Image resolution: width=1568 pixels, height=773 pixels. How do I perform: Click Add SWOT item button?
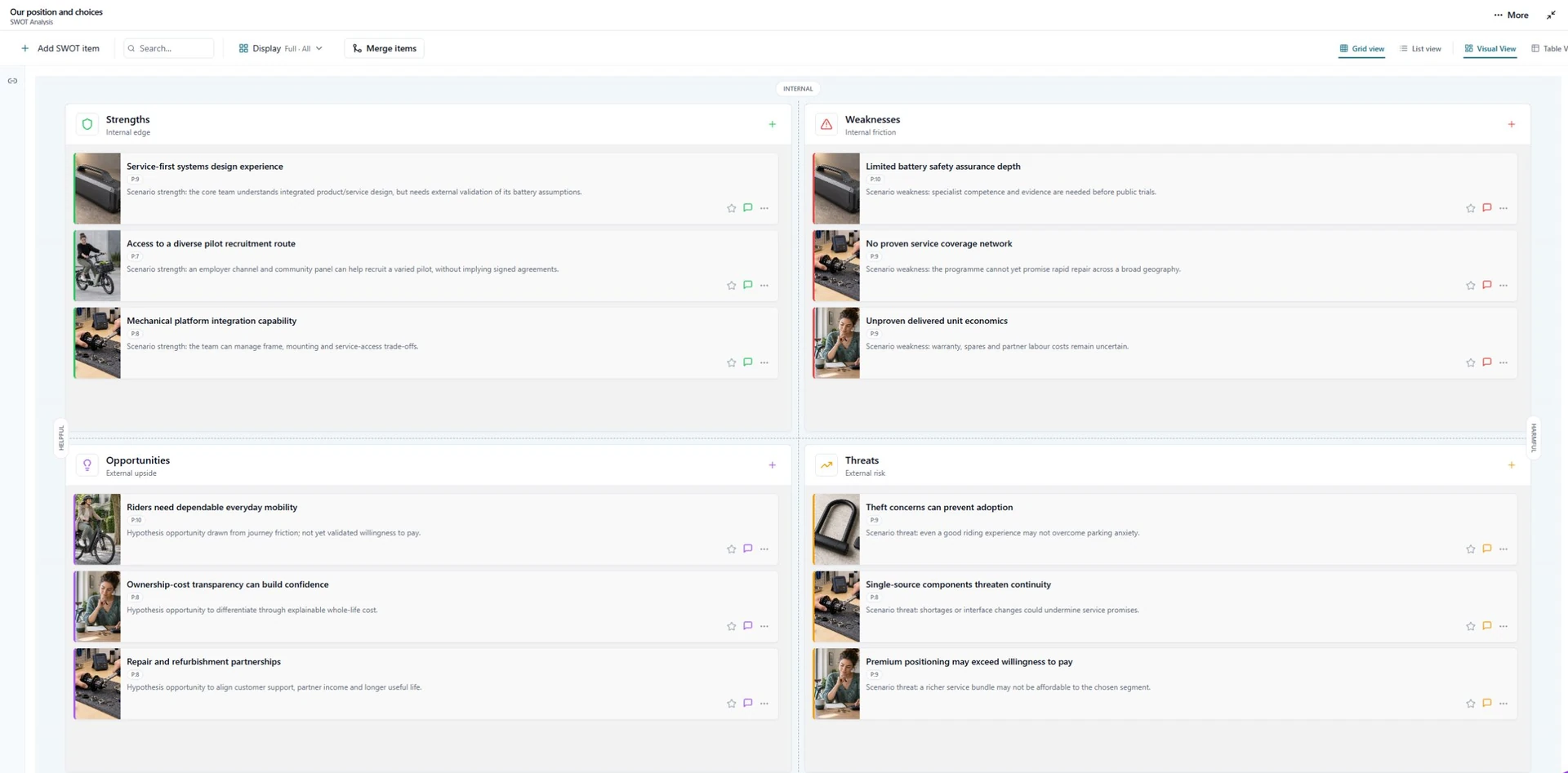click(x=60, y=48)
